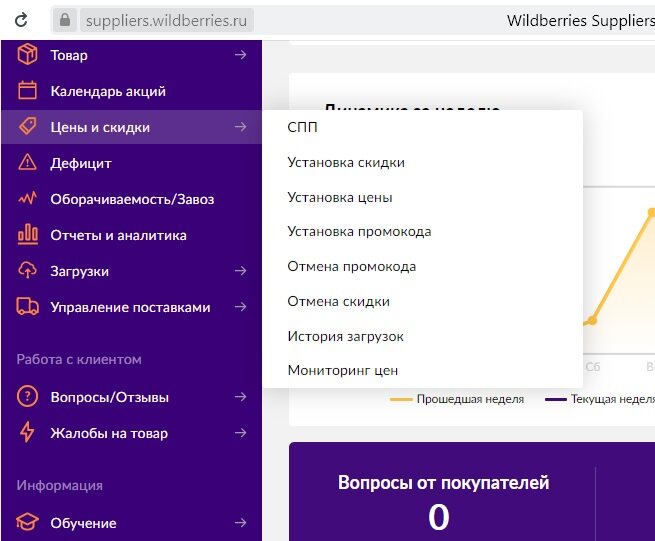Open the Дефицит section
This screenshot has width=655, height=541.
[x=81, y=163]
